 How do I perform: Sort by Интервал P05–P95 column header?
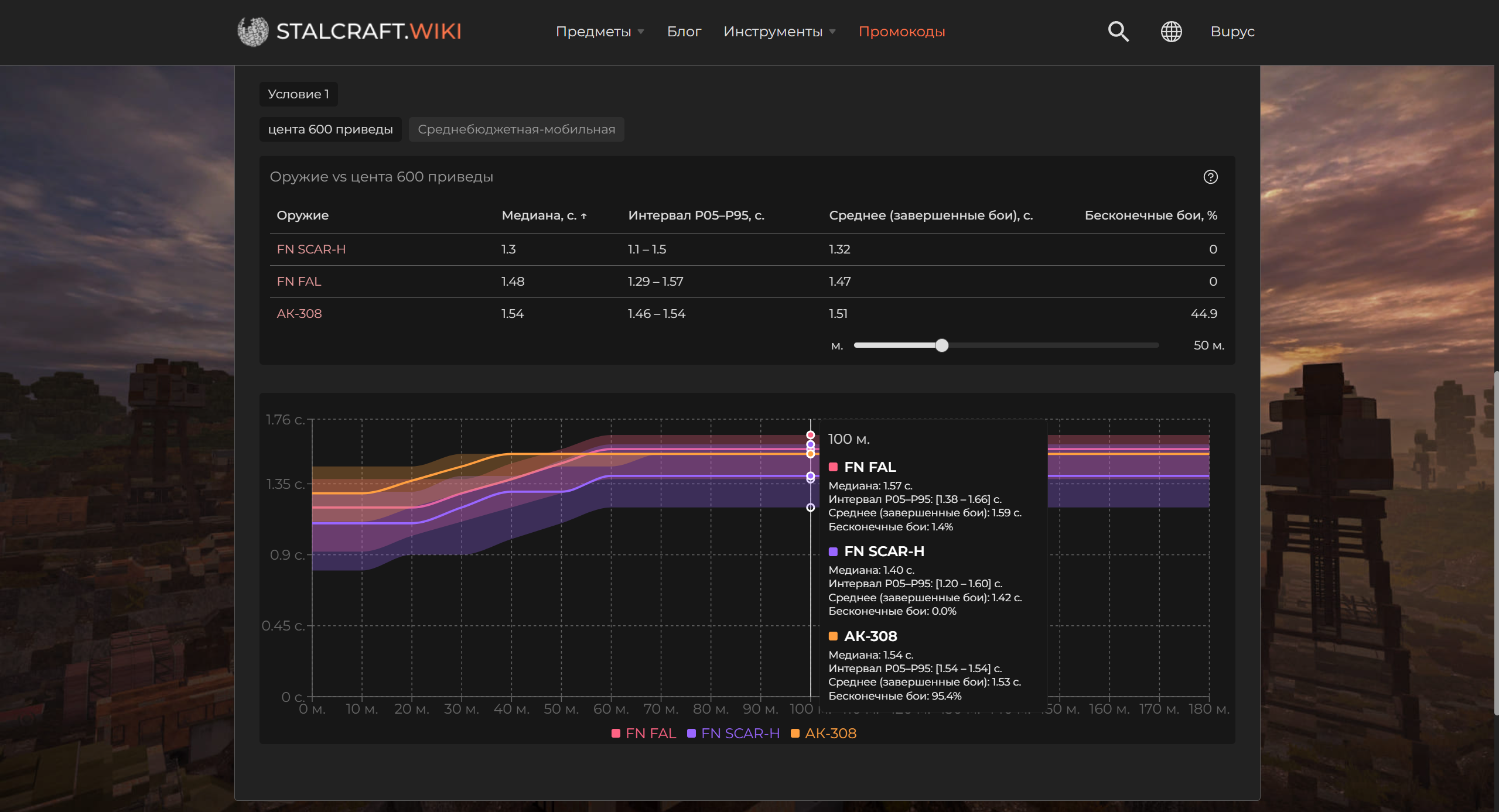coord(696,215)
